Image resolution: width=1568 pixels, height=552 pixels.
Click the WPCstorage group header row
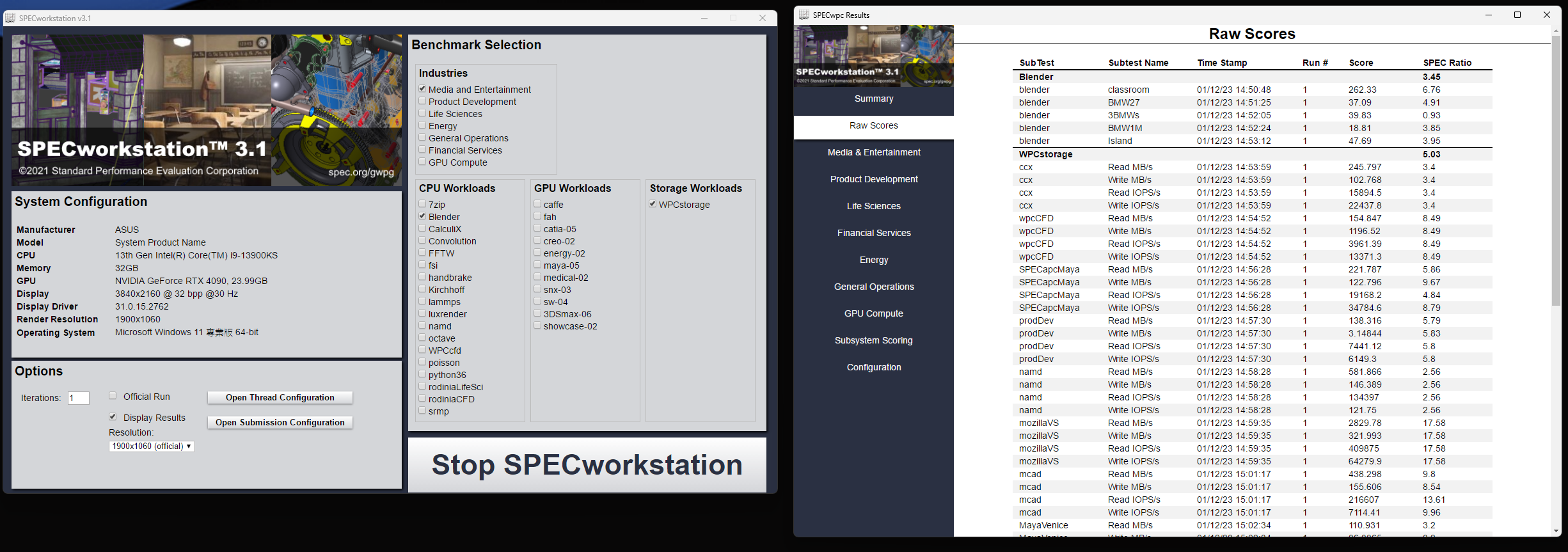coord(1253,154)
